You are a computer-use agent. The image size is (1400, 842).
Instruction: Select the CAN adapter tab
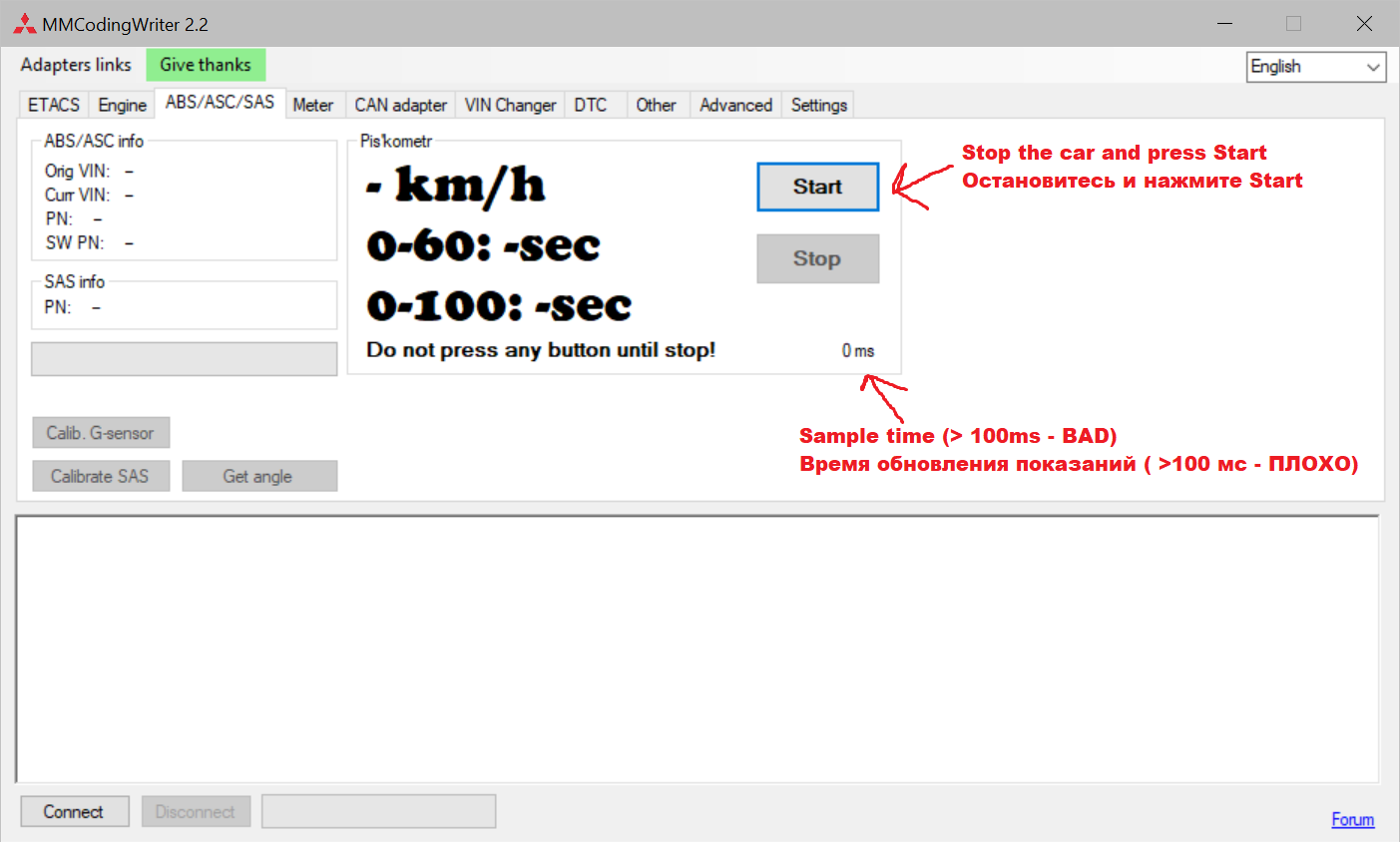(400, 106)
